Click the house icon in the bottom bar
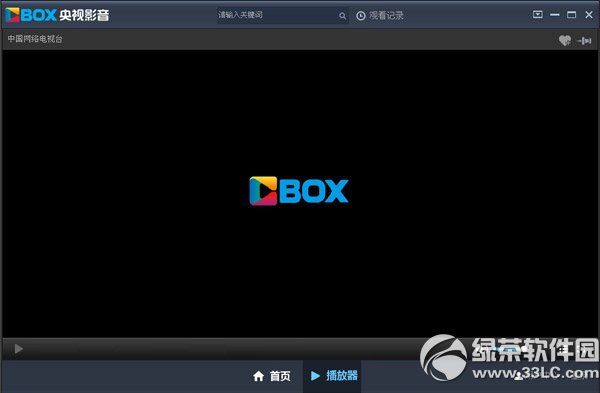 tap(258, 376)
